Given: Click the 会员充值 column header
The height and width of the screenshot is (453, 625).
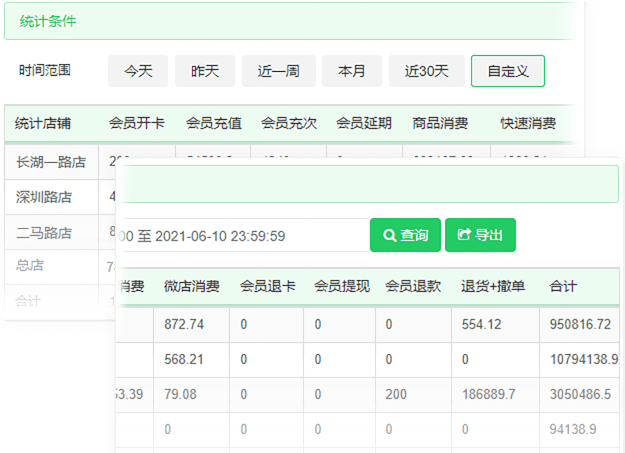Looking at the screenshot, I should 214,123.
